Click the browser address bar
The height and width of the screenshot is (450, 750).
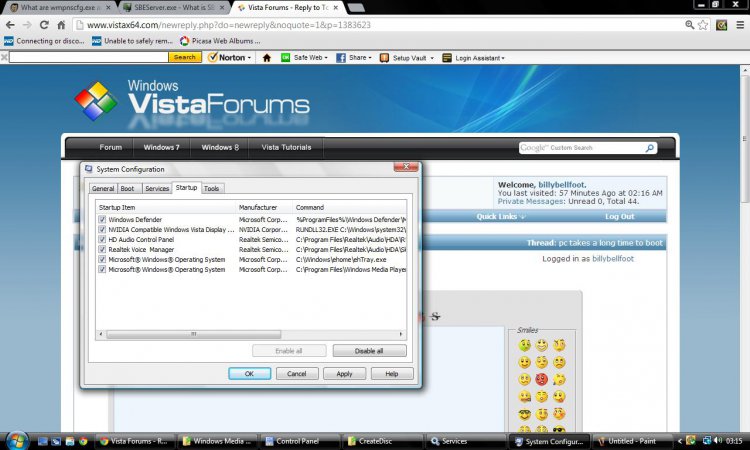click(378, 25)
